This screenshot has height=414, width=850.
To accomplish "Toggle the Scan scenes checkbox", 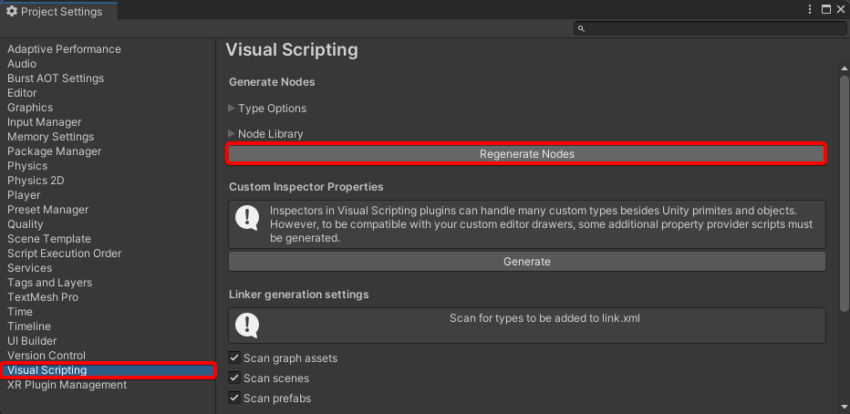I will point(234,378).
